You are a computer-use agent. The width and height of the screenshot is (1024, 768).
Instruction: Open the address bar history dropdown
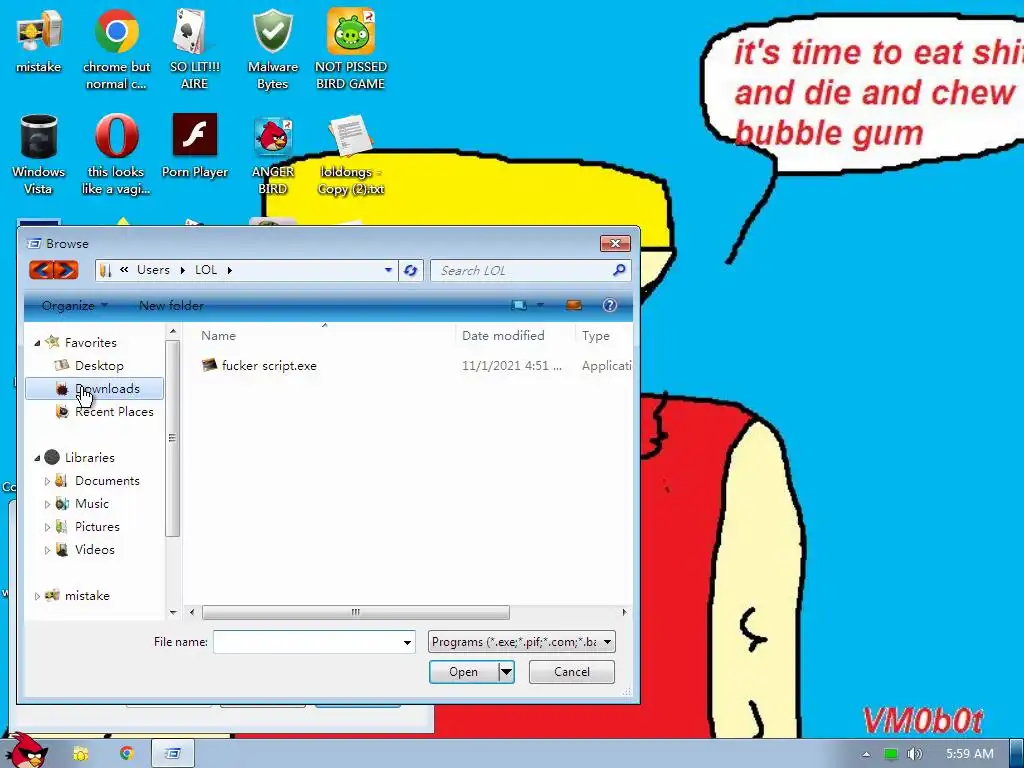point(388,270)
